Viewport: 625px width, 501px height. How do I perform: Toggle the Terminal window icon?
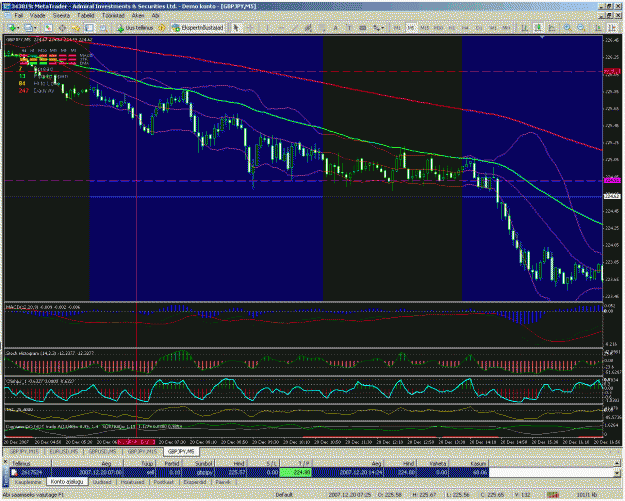tap(88, 28)
